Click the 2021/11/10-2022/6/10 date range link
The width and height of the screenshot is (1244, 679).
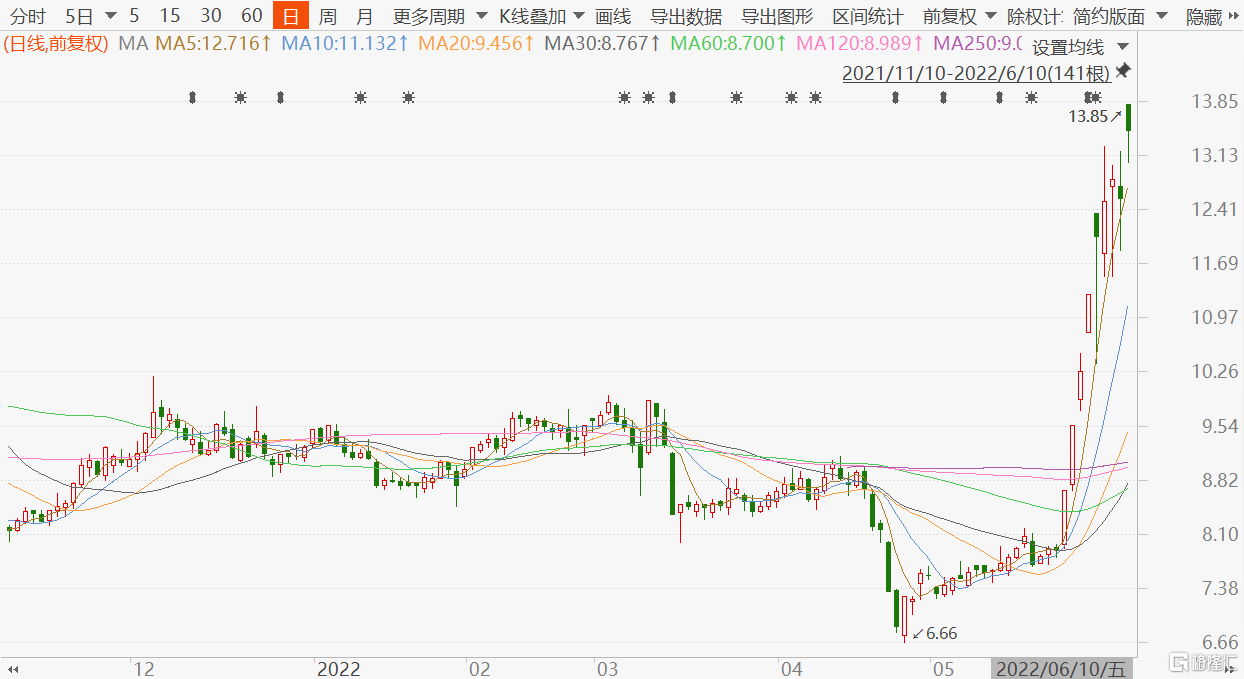coord(976,73)
